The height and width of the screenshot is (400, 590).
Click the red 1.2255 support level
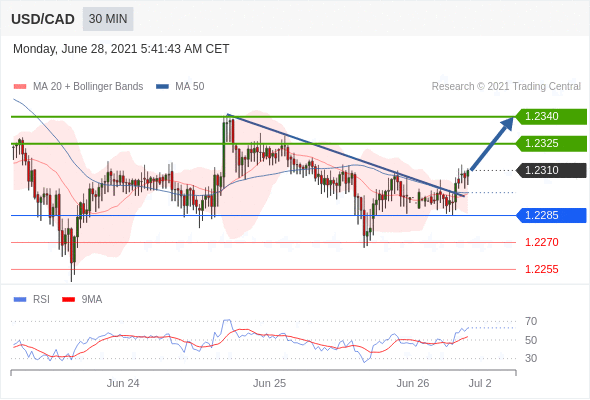click(541, 269)
